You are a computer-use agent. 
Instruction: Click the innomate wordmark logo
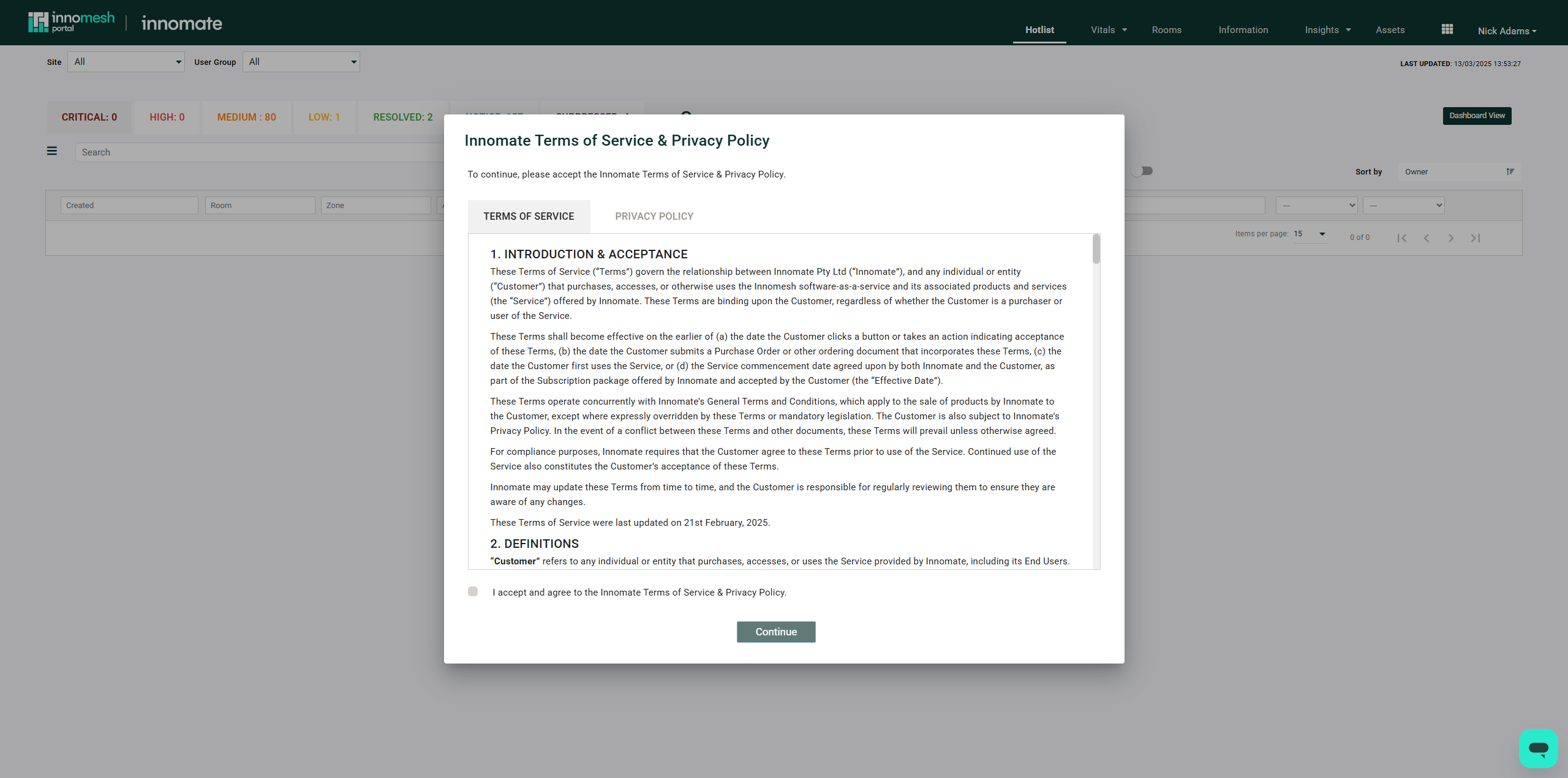click(182, 23)
